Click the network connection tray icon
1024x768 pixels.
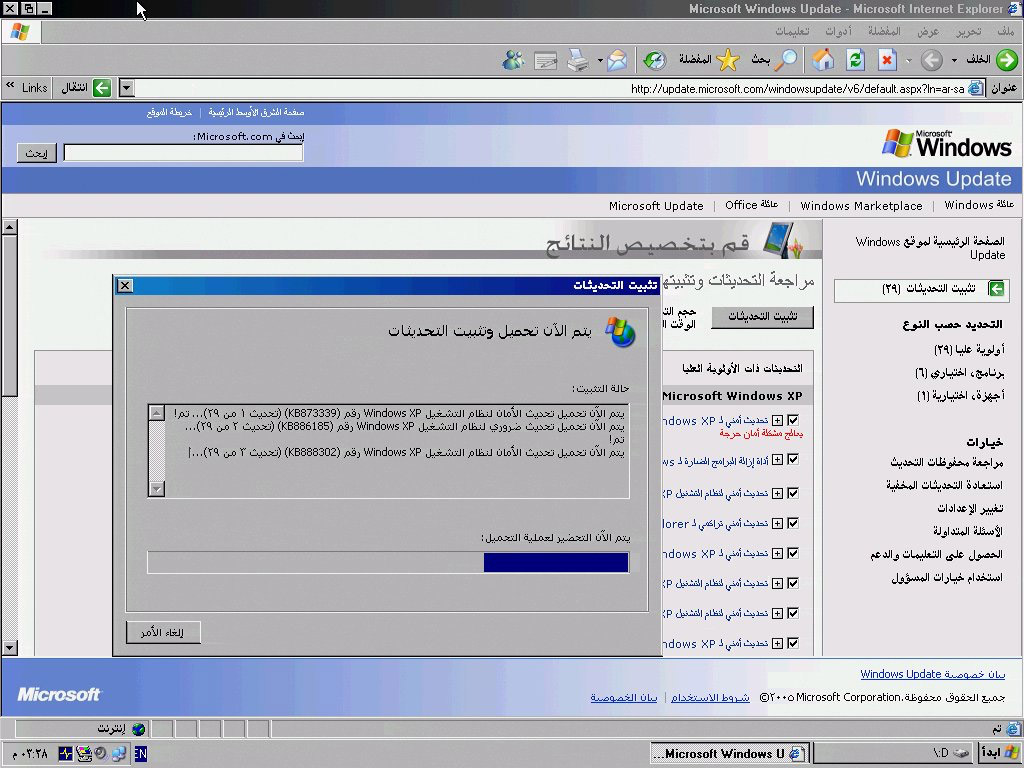119,754
